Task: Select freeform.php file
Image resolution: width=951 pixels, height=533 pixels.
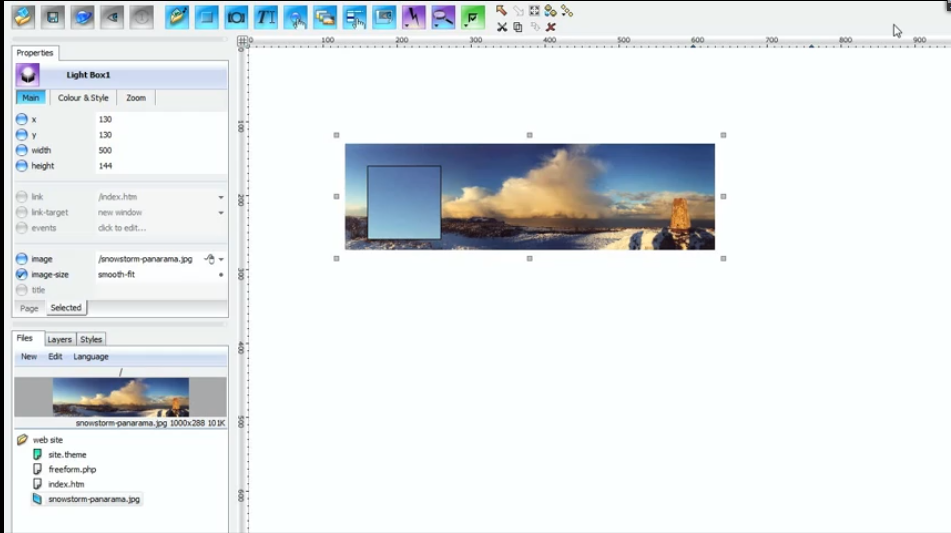Action: click(x=72, y=469)
